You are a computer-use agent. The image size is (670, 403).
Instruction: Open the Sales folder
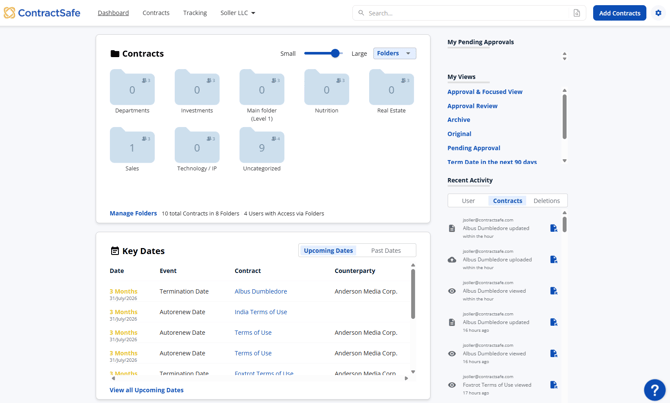tap(132, 146)
